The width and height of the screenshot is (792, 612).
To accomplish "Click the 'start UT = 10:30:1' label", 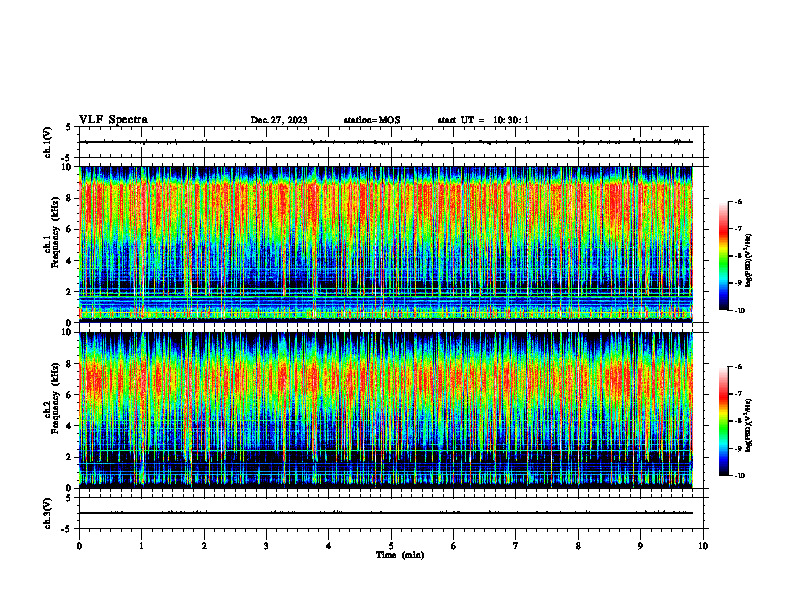I will tap(483, 120).
